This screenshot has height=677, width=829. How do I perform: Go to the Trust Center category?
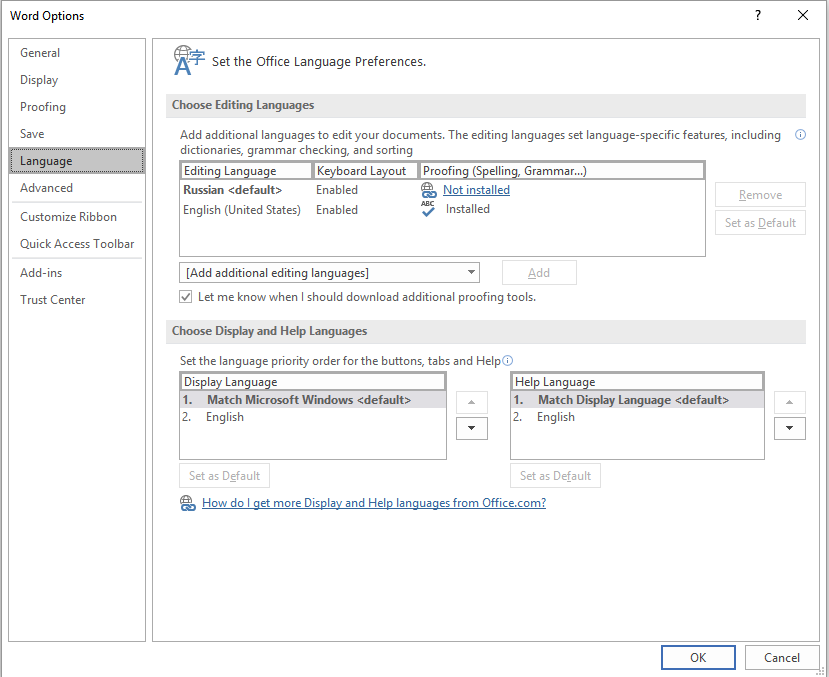pos(77,300)
